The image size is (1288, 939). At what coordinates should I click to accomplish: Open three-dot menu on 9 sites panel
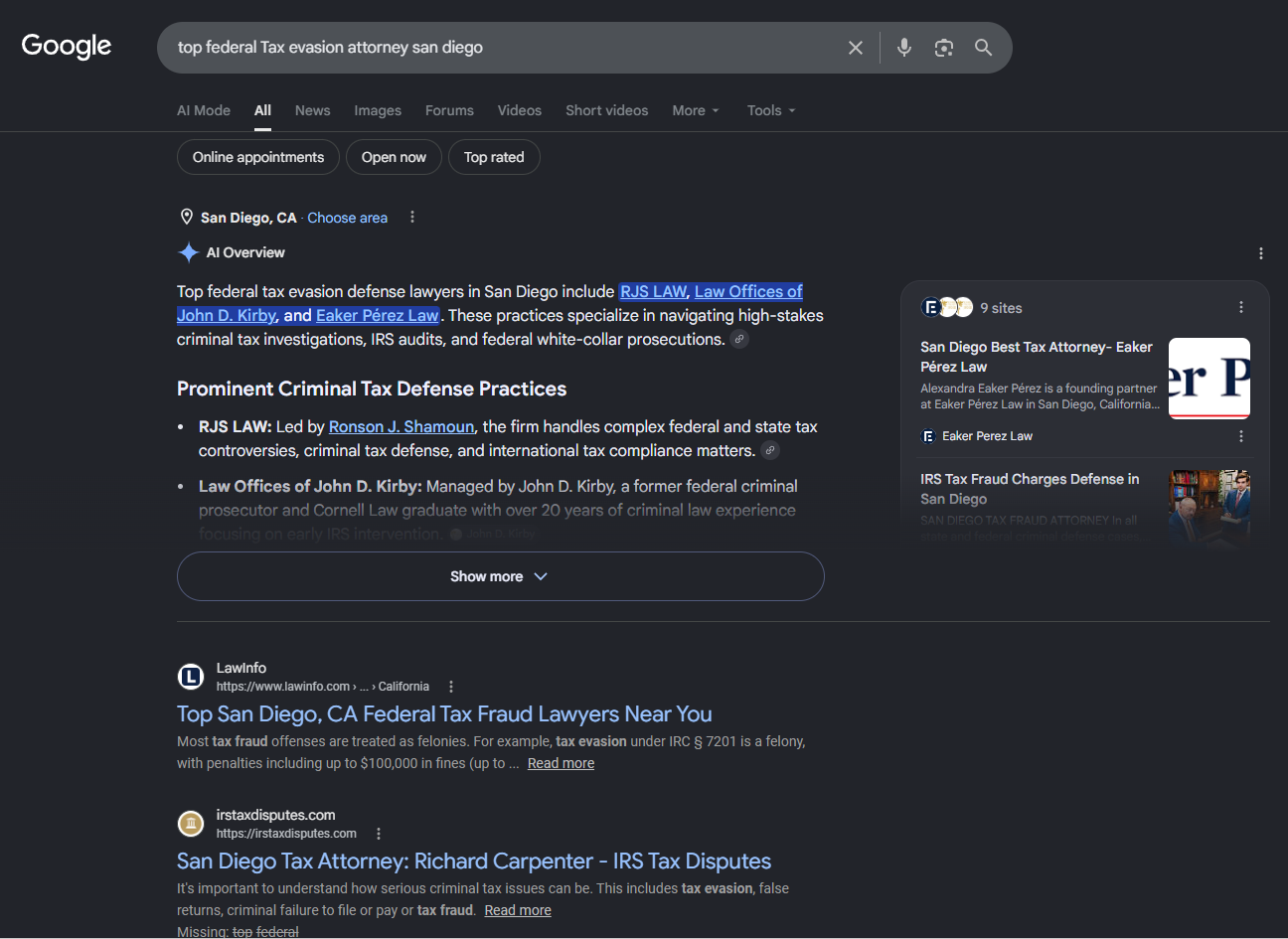coord(1240,308)
